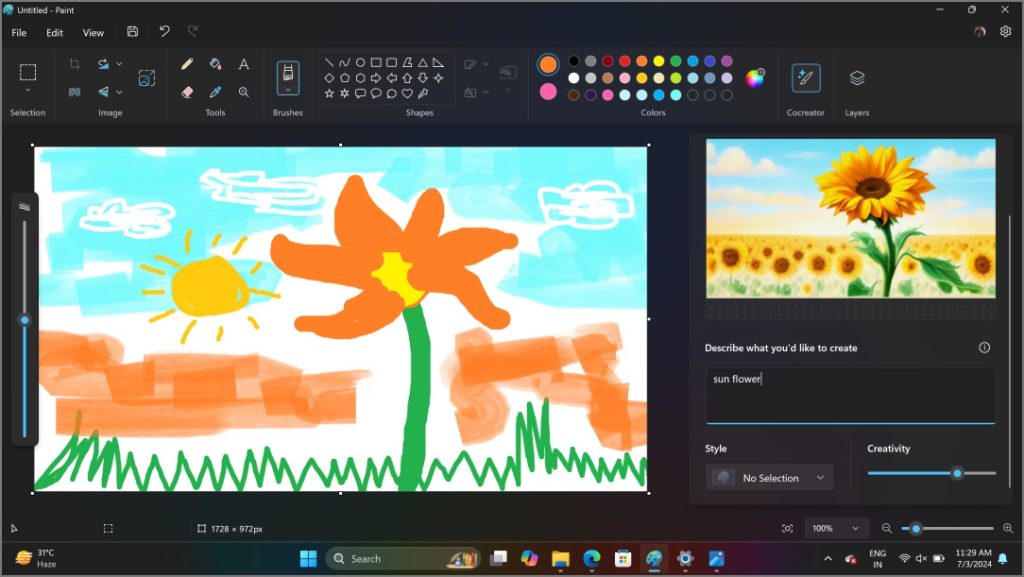Screen dimensions: 1024x577
Task: Click the Undo button
Action: pyautogui.click(x=164, y=31)
